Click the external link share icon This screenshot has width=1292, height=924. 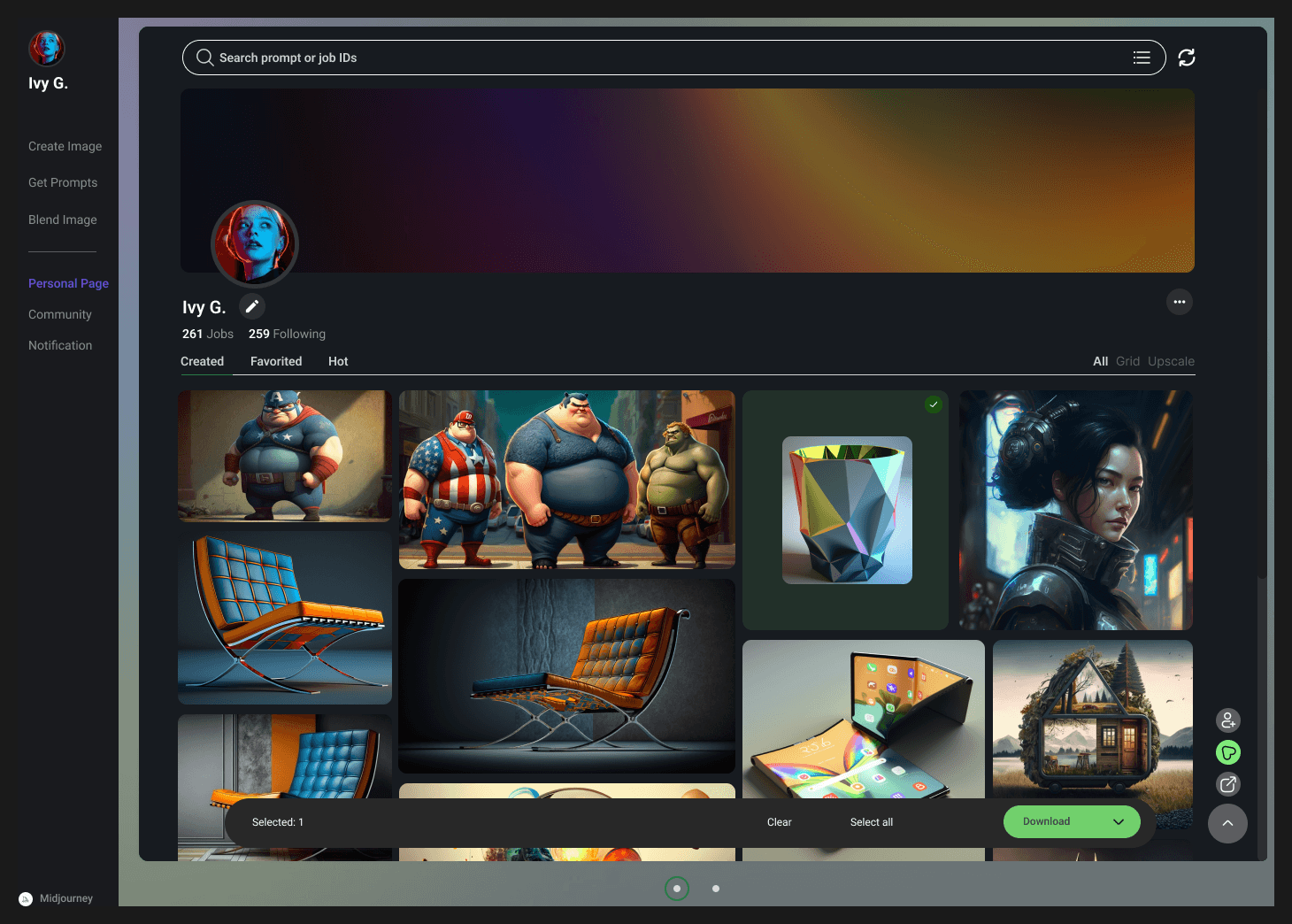1227,784
